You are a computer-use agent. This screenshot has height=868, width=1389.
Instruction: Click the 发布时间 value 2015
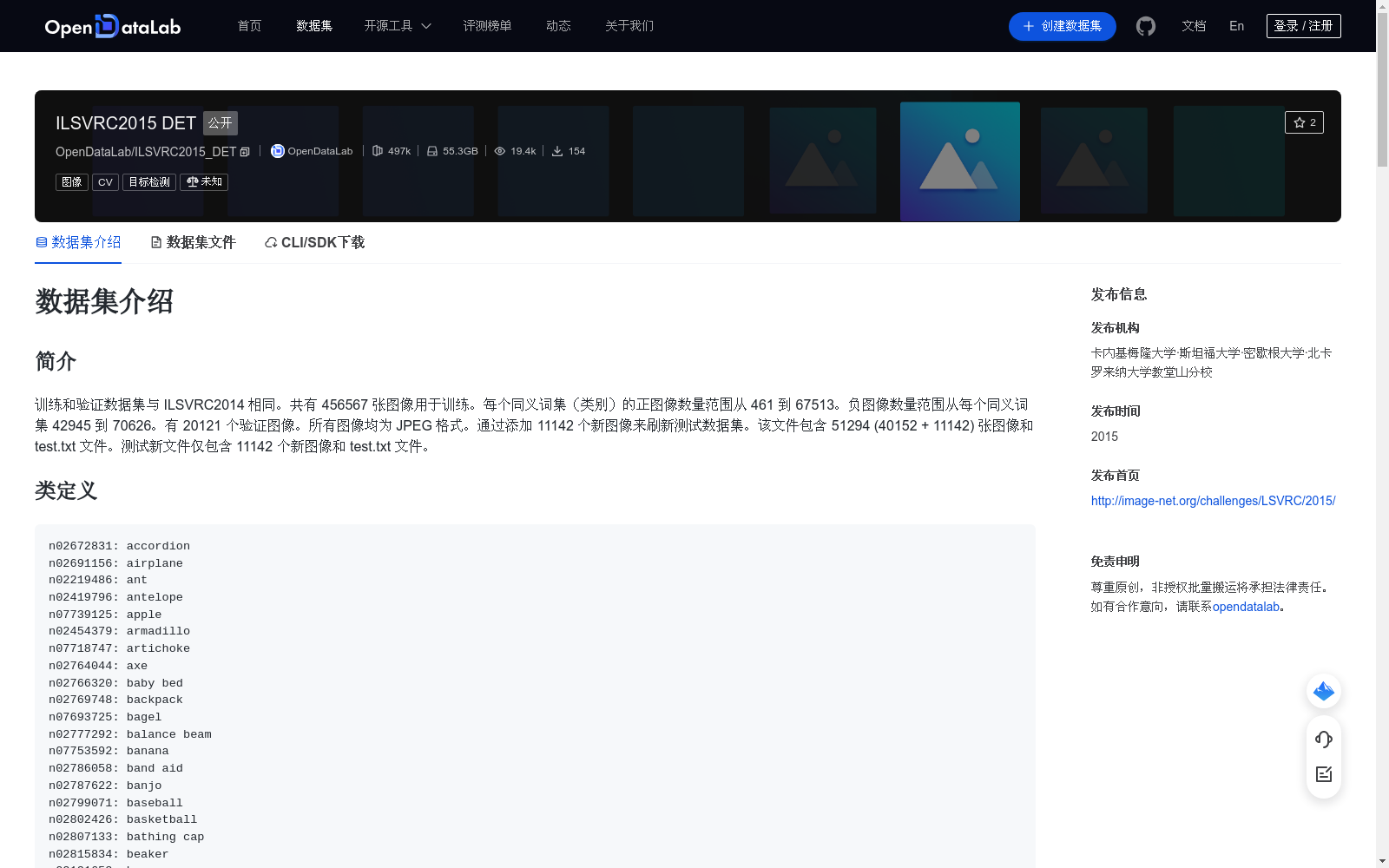tap(1104, 437)
